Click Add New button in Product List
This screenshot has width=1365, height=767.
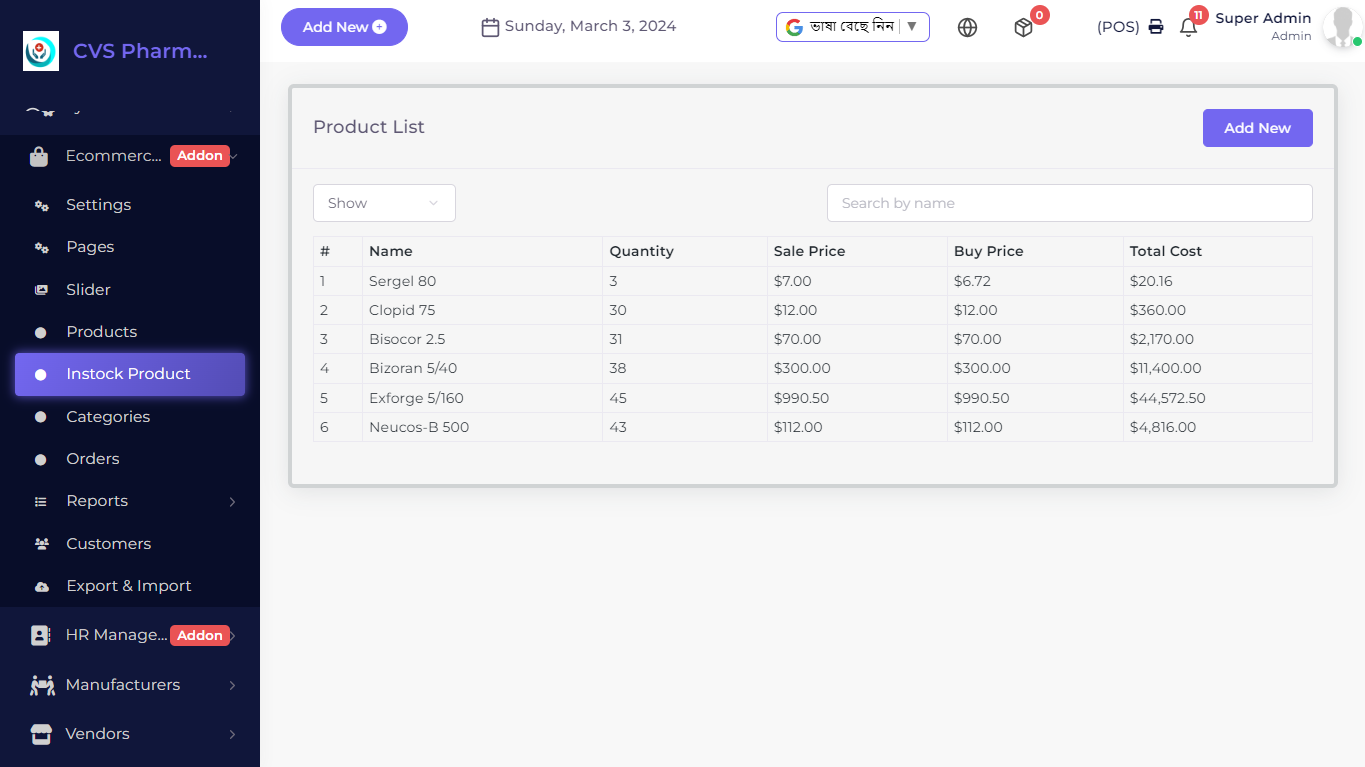pyautogui.click(x=1257, y=128)
